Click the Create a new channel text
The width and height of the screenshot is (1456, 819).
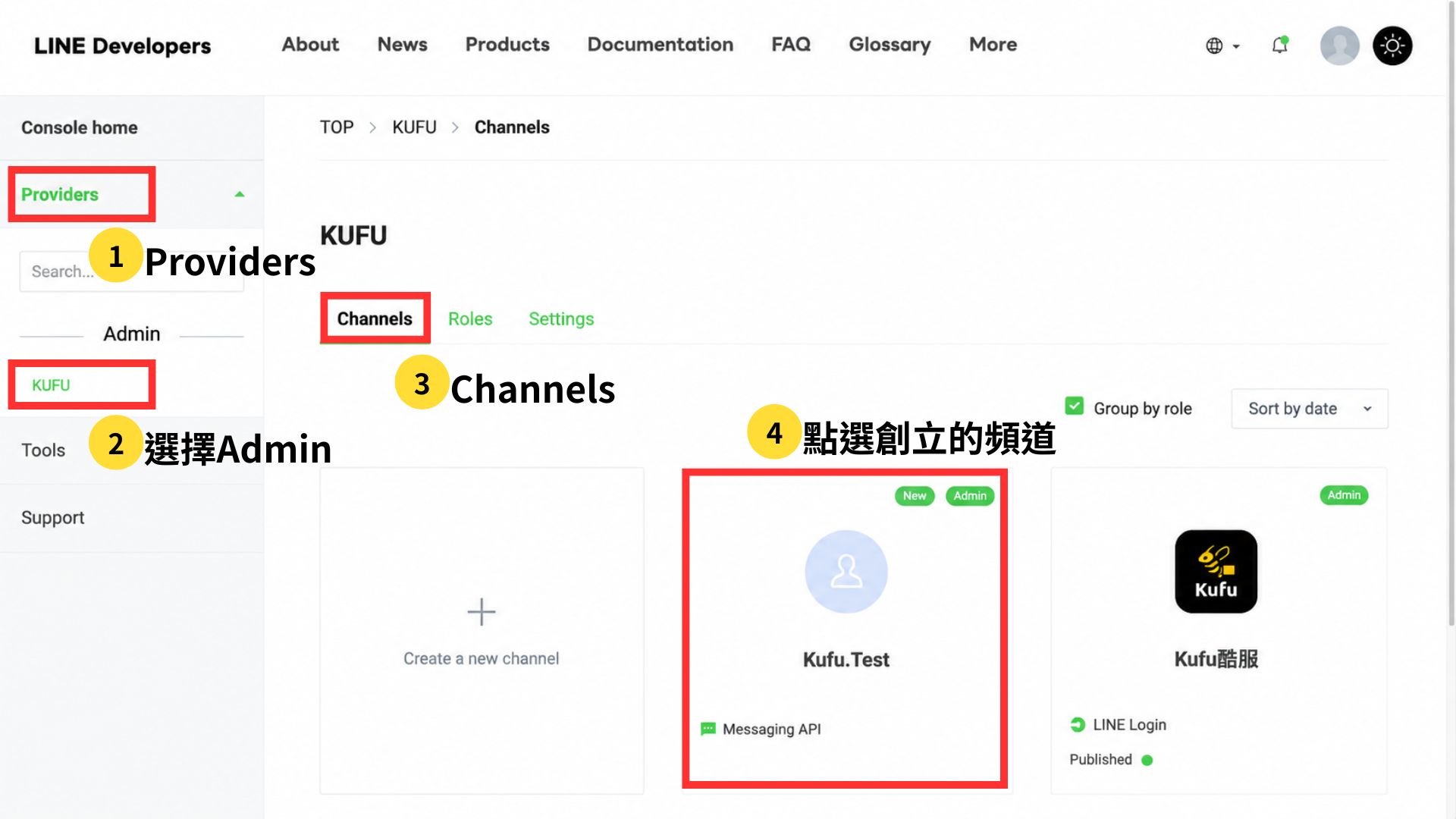click(x=482, y=659)
